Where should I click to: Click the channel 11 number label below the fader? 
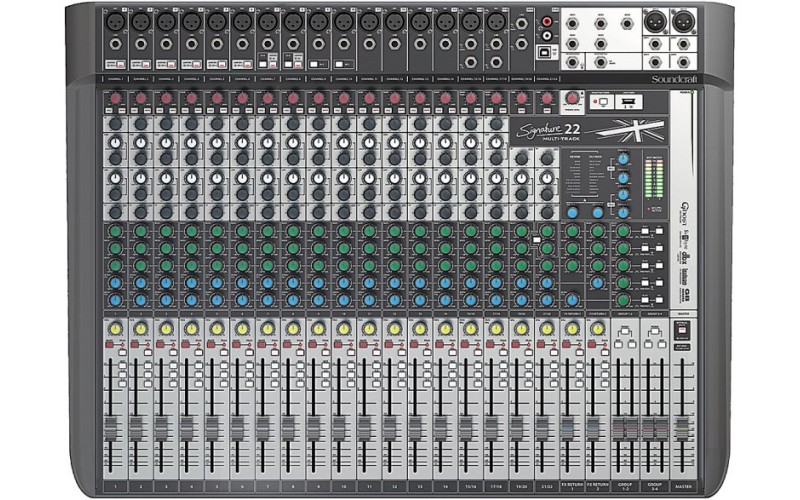(x=369, y=487)
